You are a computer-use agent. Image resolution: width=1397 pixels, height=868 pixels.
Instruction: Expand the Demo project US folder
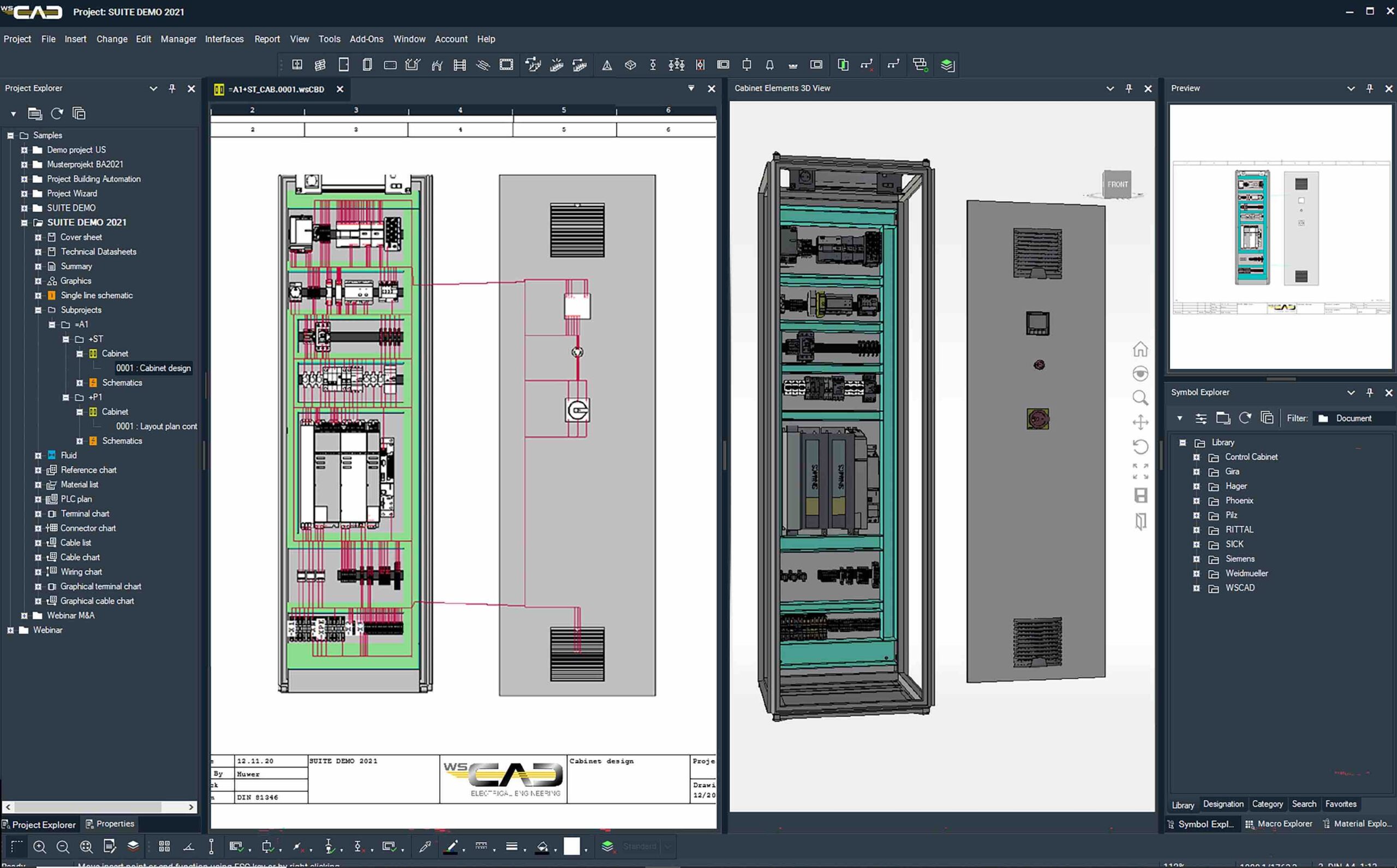click(24, 150)
